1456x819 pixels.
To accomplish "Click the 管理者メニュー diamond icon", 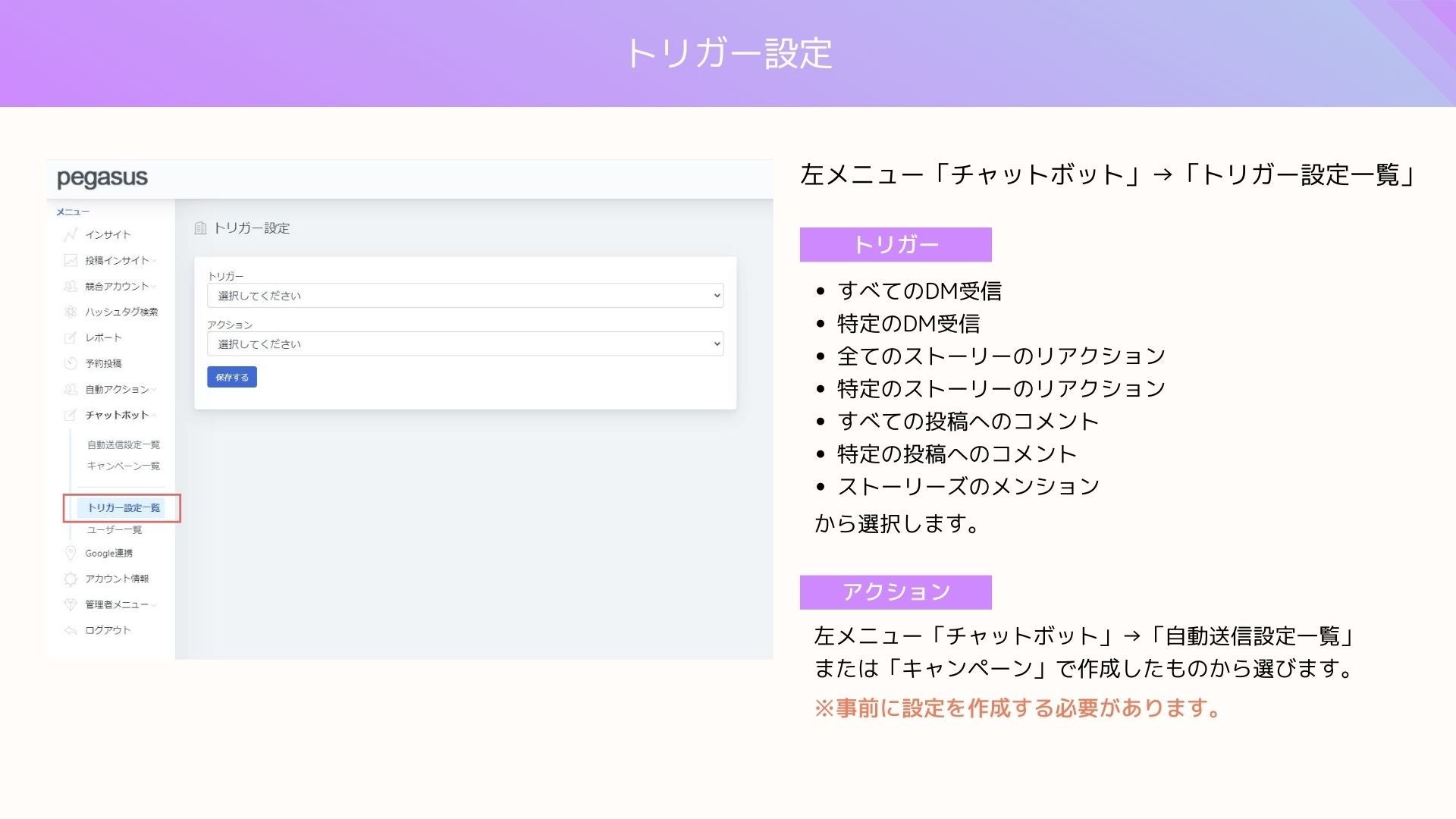I will point(71,604).
